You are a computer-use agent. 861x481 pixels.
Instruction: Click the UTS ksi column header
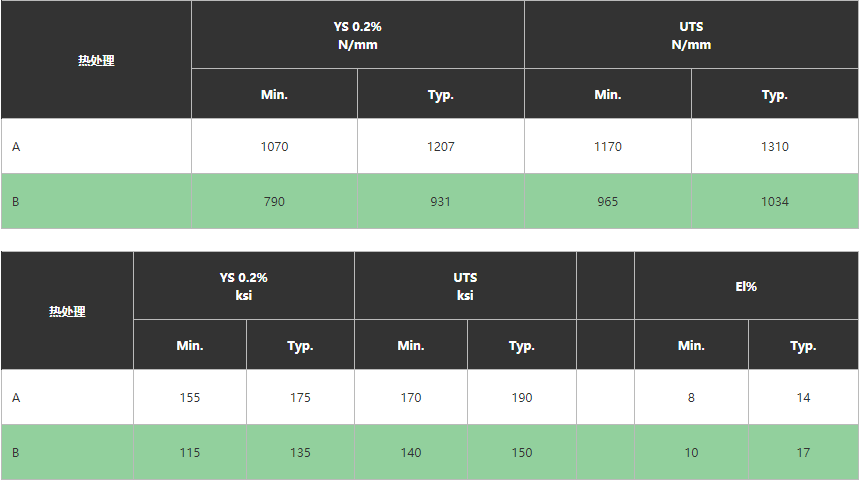coord(465,286)
